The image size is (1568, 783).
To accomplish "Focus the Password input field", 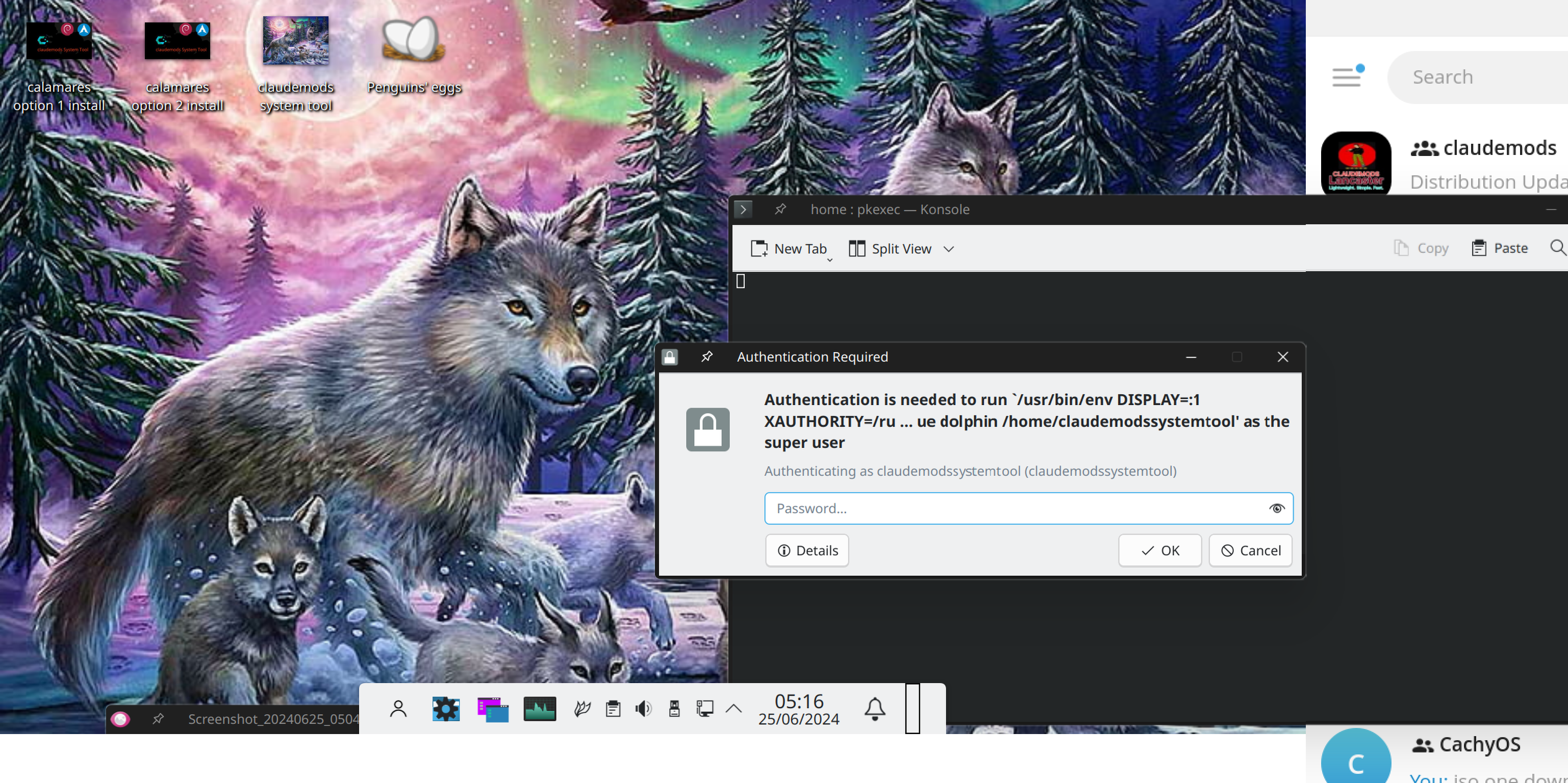I will pyautogui.click(x=1029, y=508).
